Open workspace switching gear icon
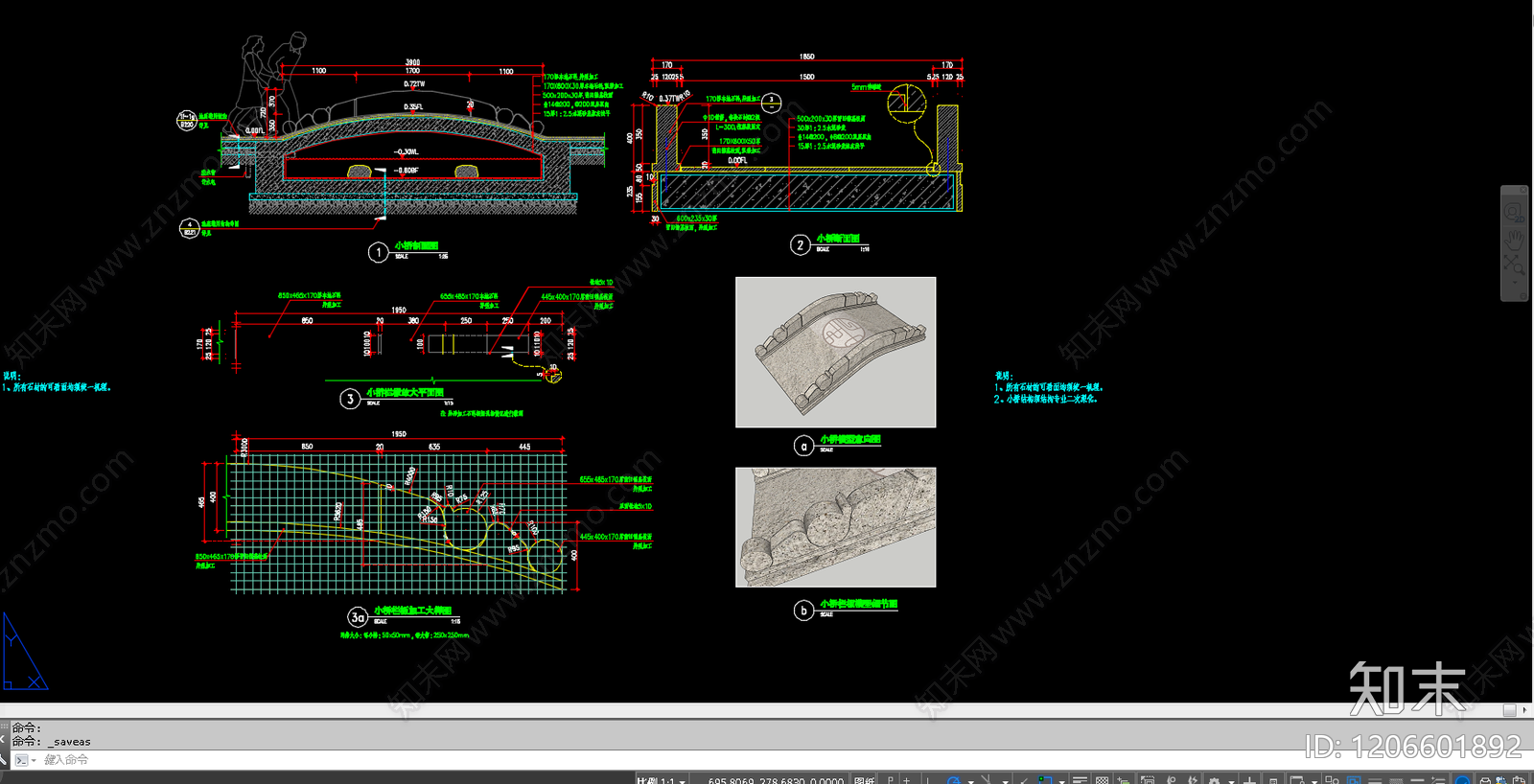The width and height of the screenshot is (1534, 784). pos(1215,780)
